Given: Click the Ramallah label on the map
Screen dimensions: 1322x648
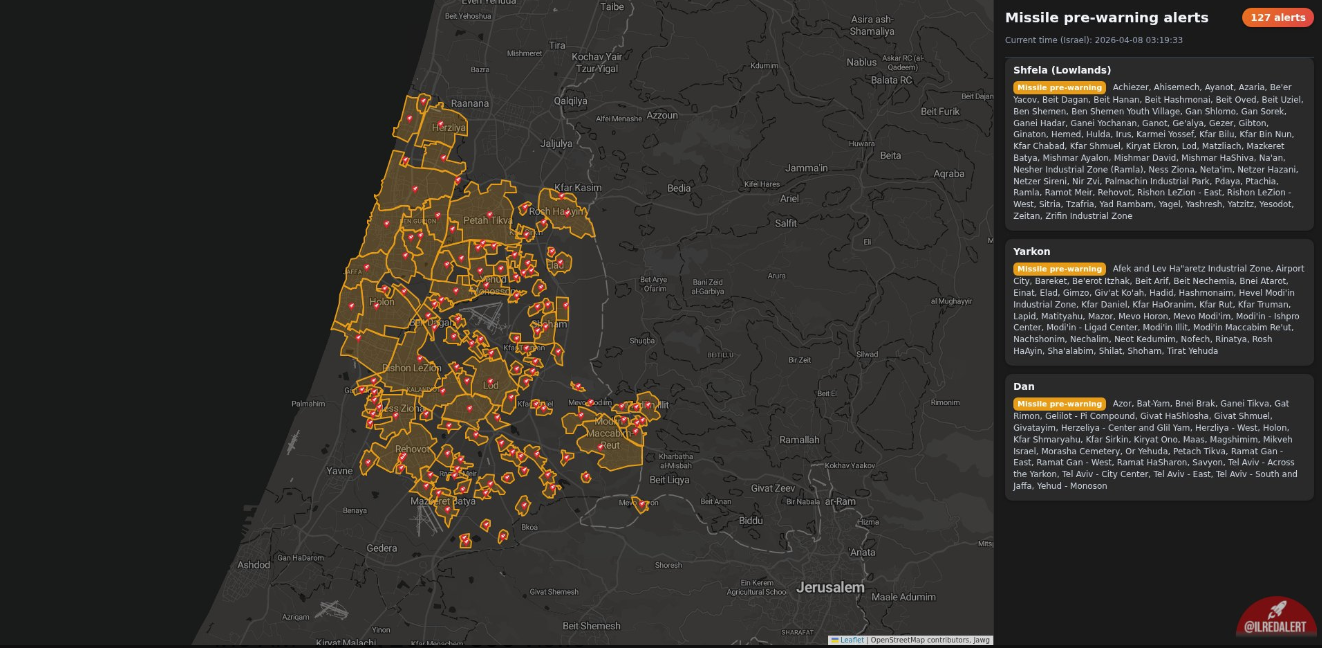Looking at the screenshot, I should point(799,440).
